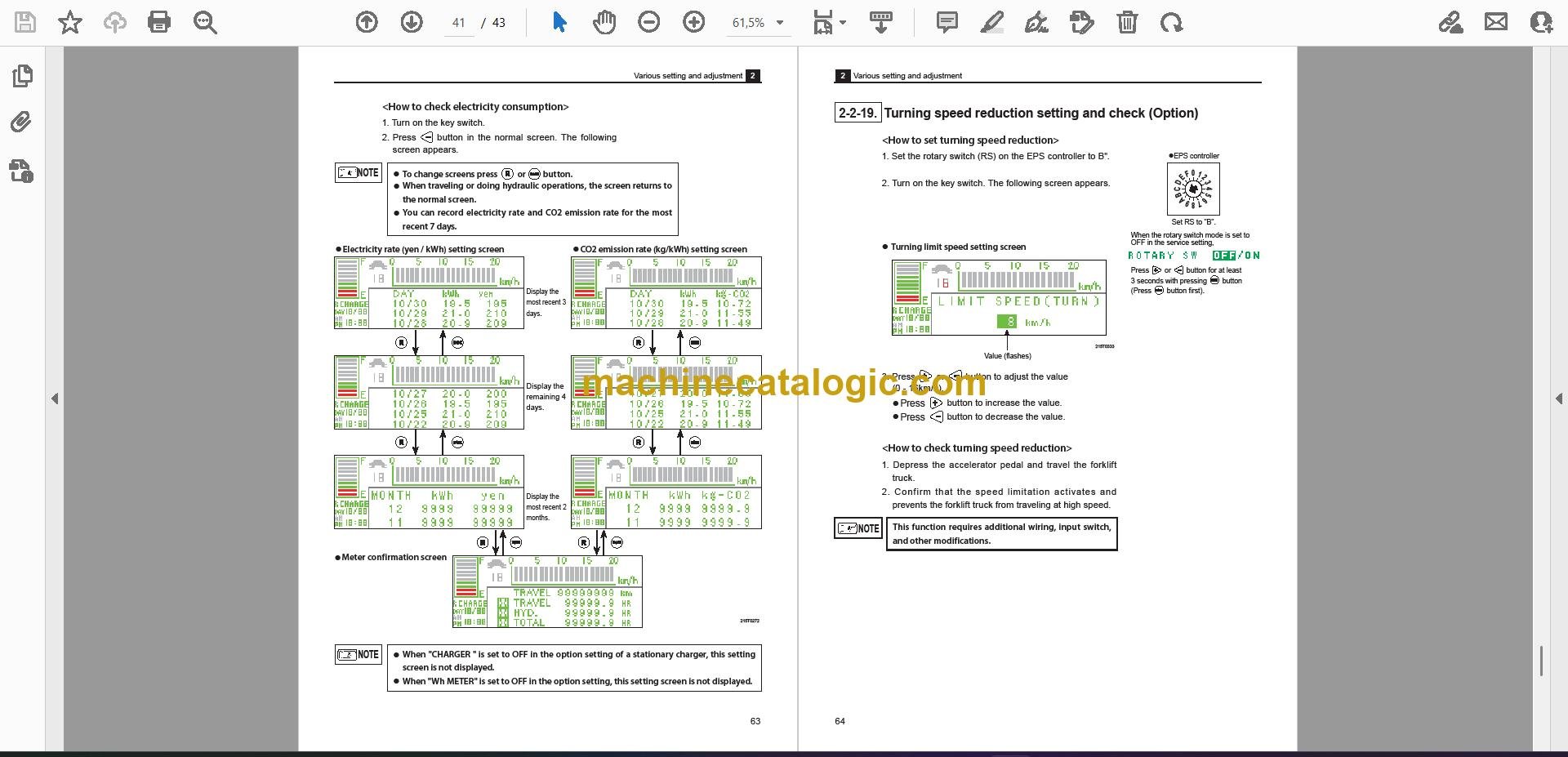This screenshot has width=1568, height=757.
Task: Delete with trash can icon
Action: (1127, 22)
